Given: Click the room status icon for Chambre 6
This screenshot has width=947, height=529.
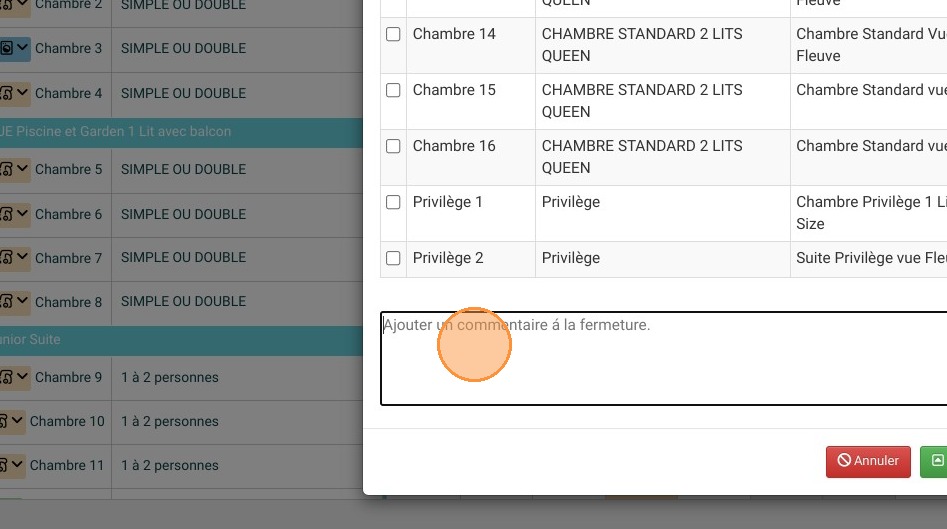Looking at the screenshot, I should [6, 214].
